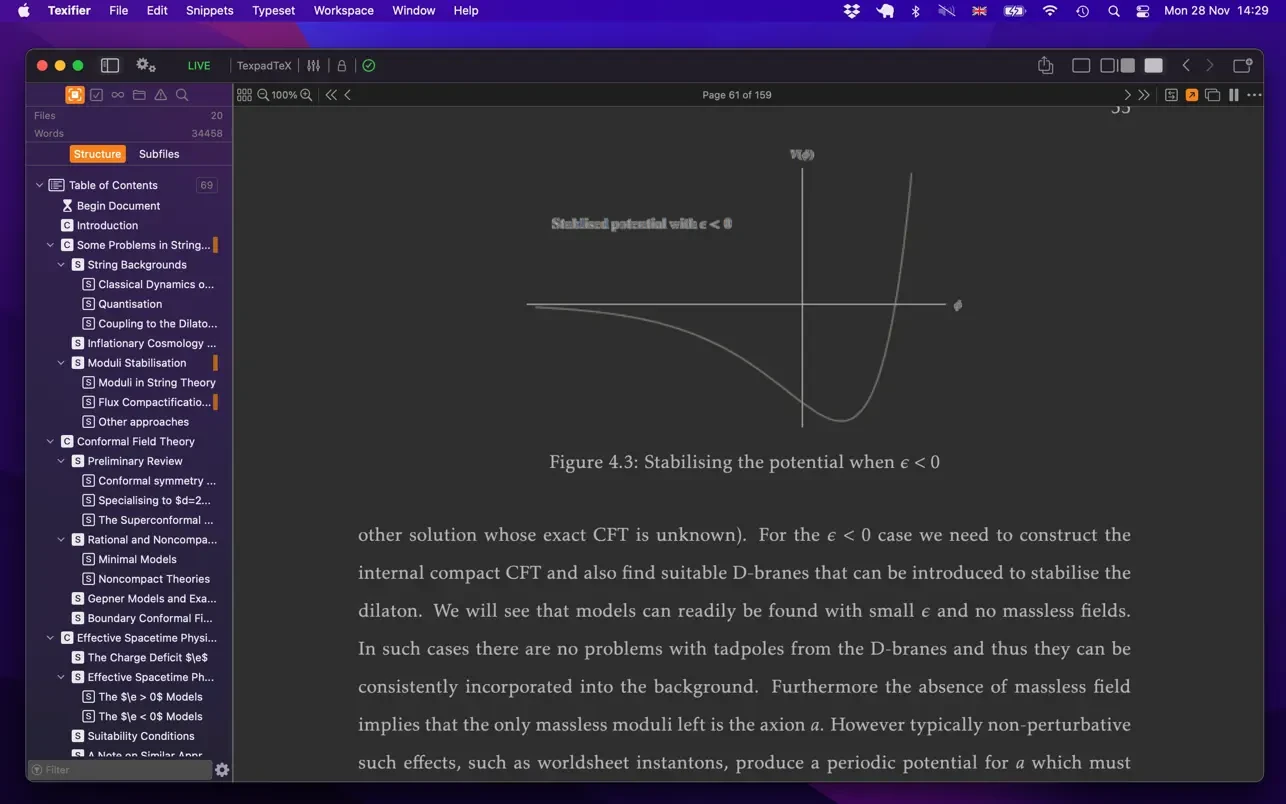
Task: Switch to editor-only layout view
Action: point(1081,66)
